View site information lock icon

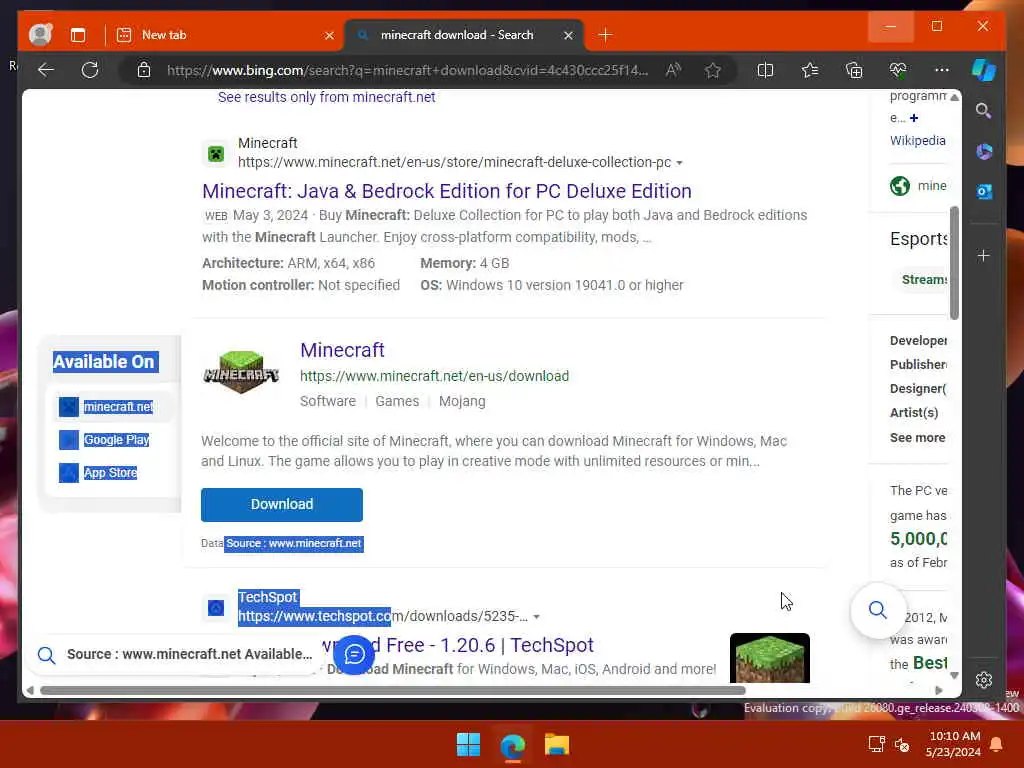pos(144,70)
